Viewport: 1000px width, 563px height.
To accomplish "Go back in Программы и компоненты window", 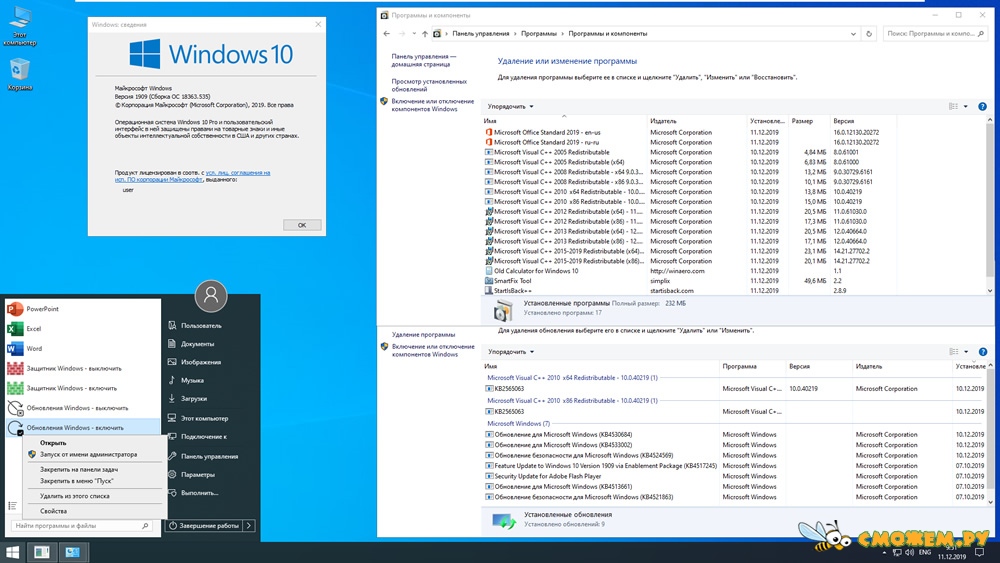I will (386, 34).
